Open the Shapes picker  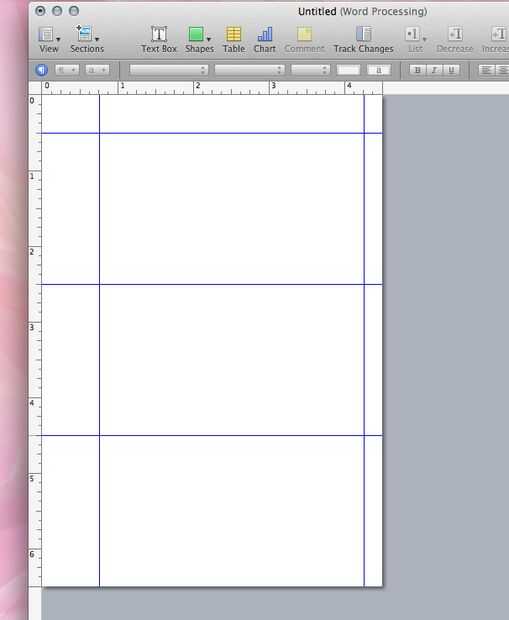(x=199, y=39)
